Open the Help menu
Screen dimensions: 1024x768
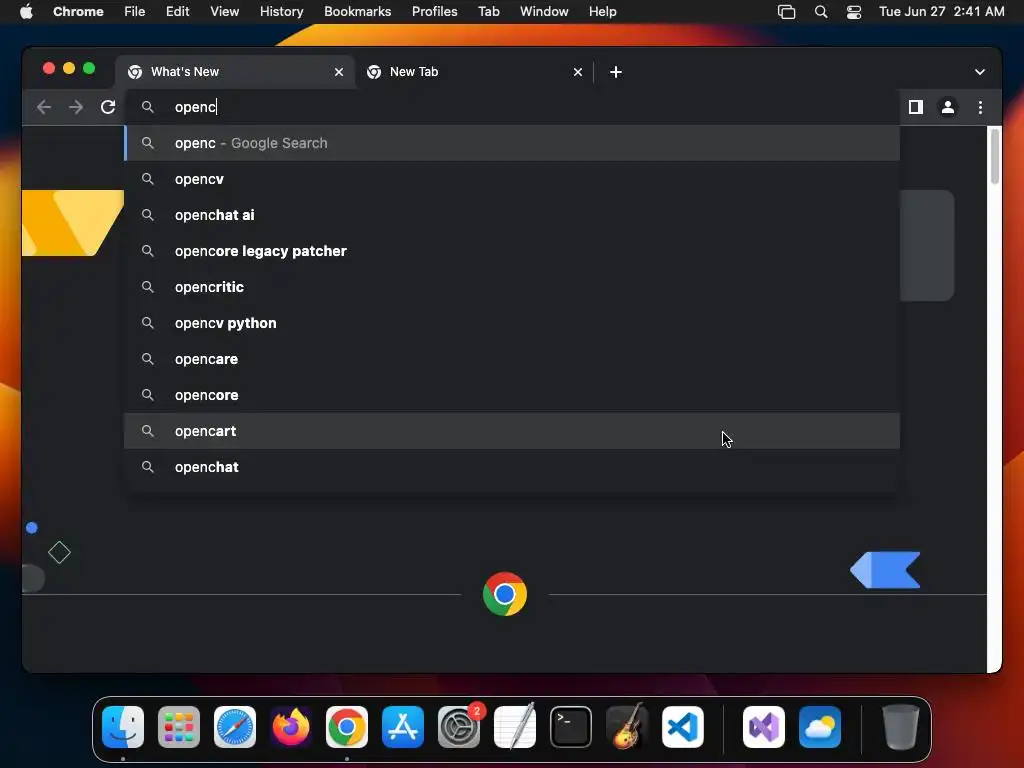602,11
